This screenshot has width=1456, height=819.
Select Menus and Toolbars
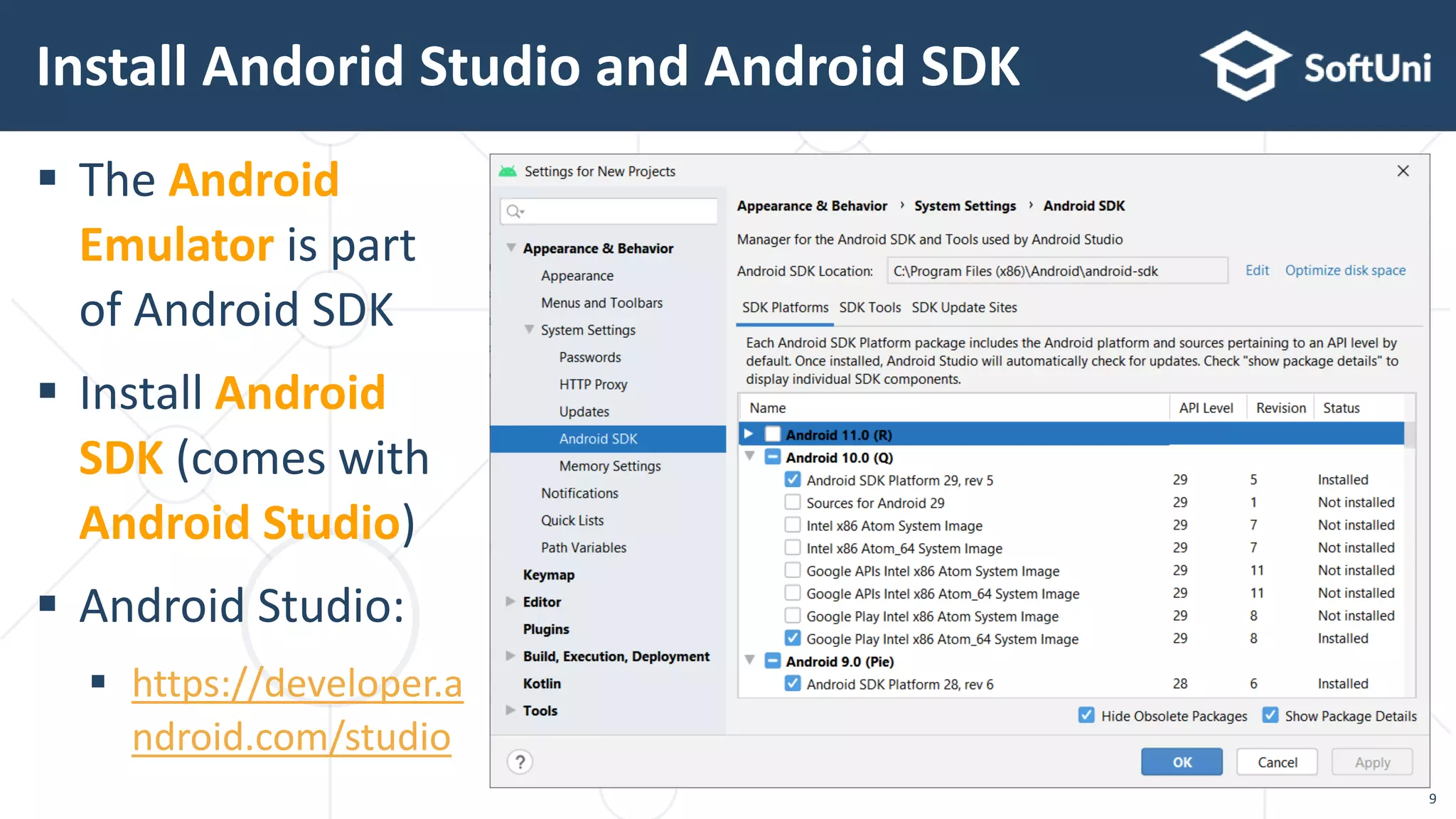(601, 303)
